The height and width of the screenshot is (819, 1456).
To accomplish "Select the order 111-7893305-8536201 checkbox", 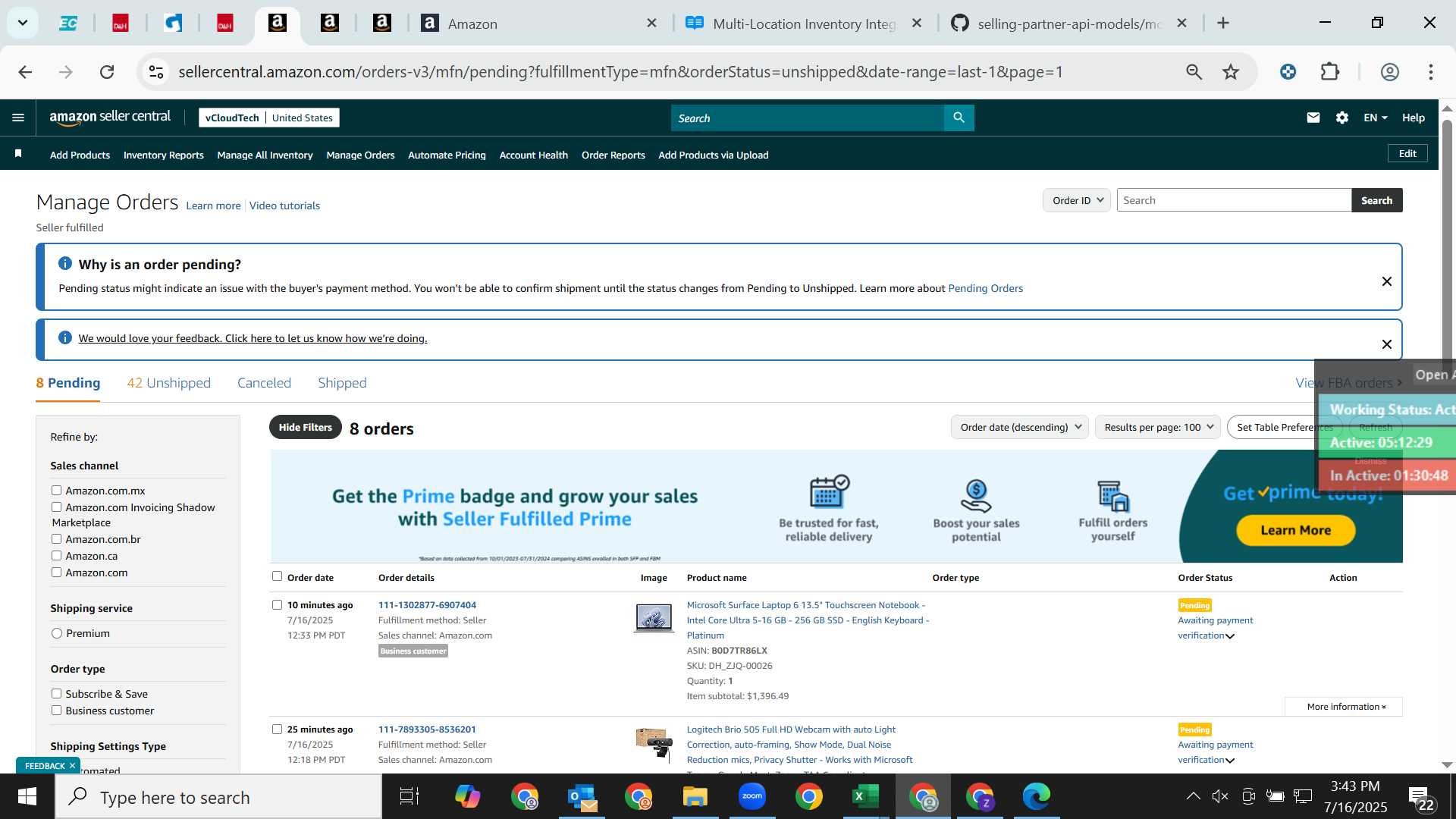I will [x=277, y=730].
